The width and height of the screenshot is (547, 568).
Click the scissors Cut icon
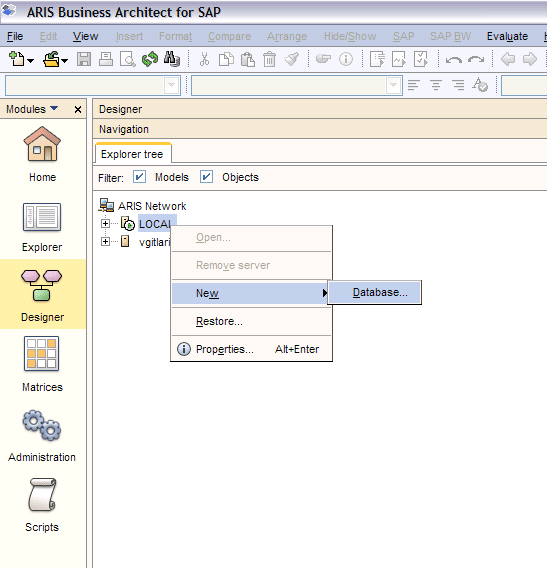[x=204, y=59]
